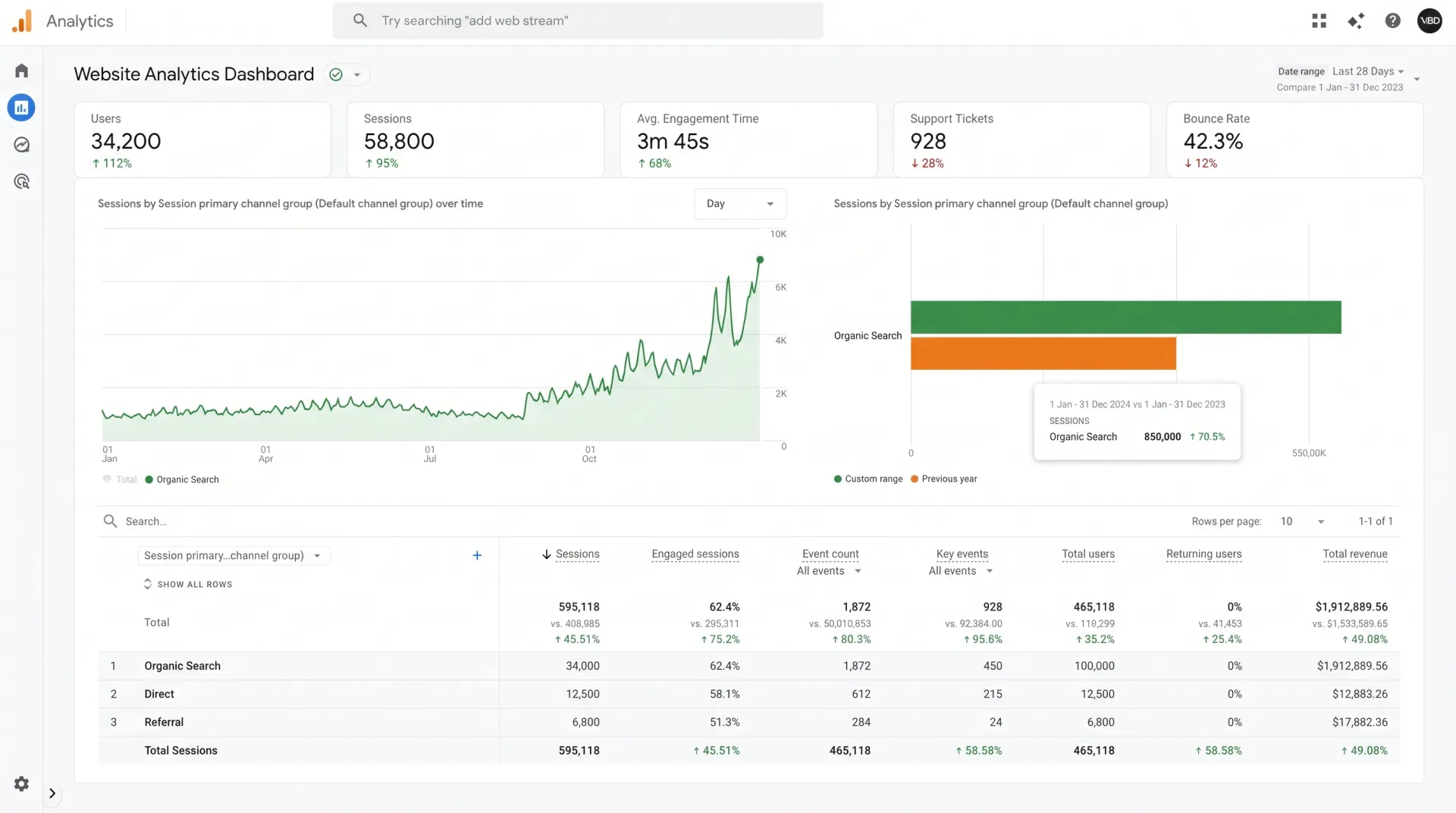This screenshot has height=813, width=1456.
Task: Toggle the Previous year legend item
Action: (943, 479)
